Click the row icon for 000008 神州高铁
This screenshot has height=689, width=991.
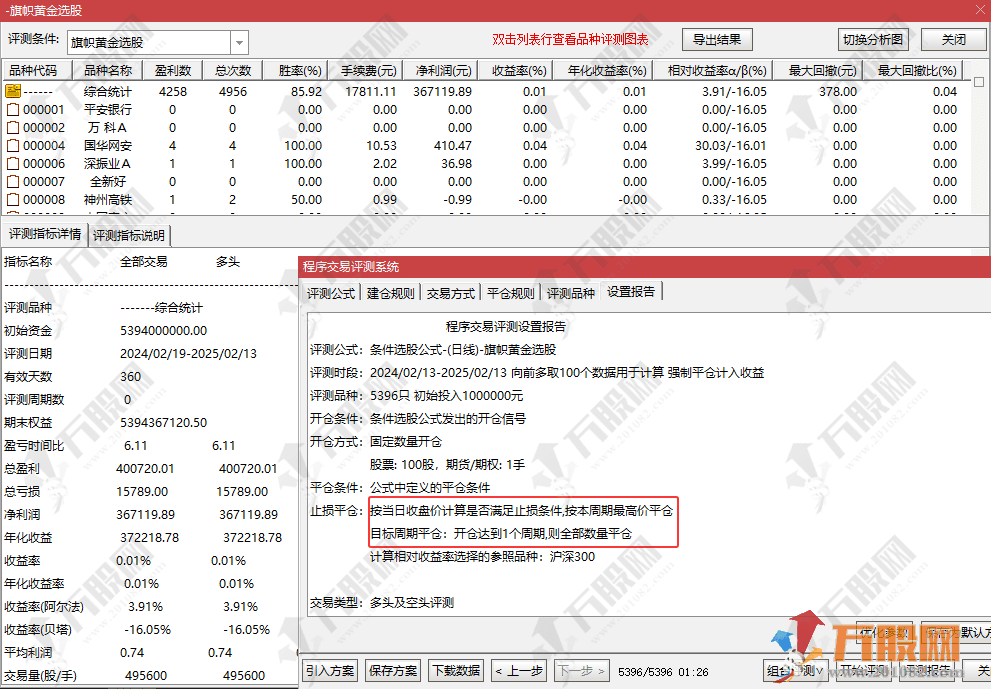[13, 200]
